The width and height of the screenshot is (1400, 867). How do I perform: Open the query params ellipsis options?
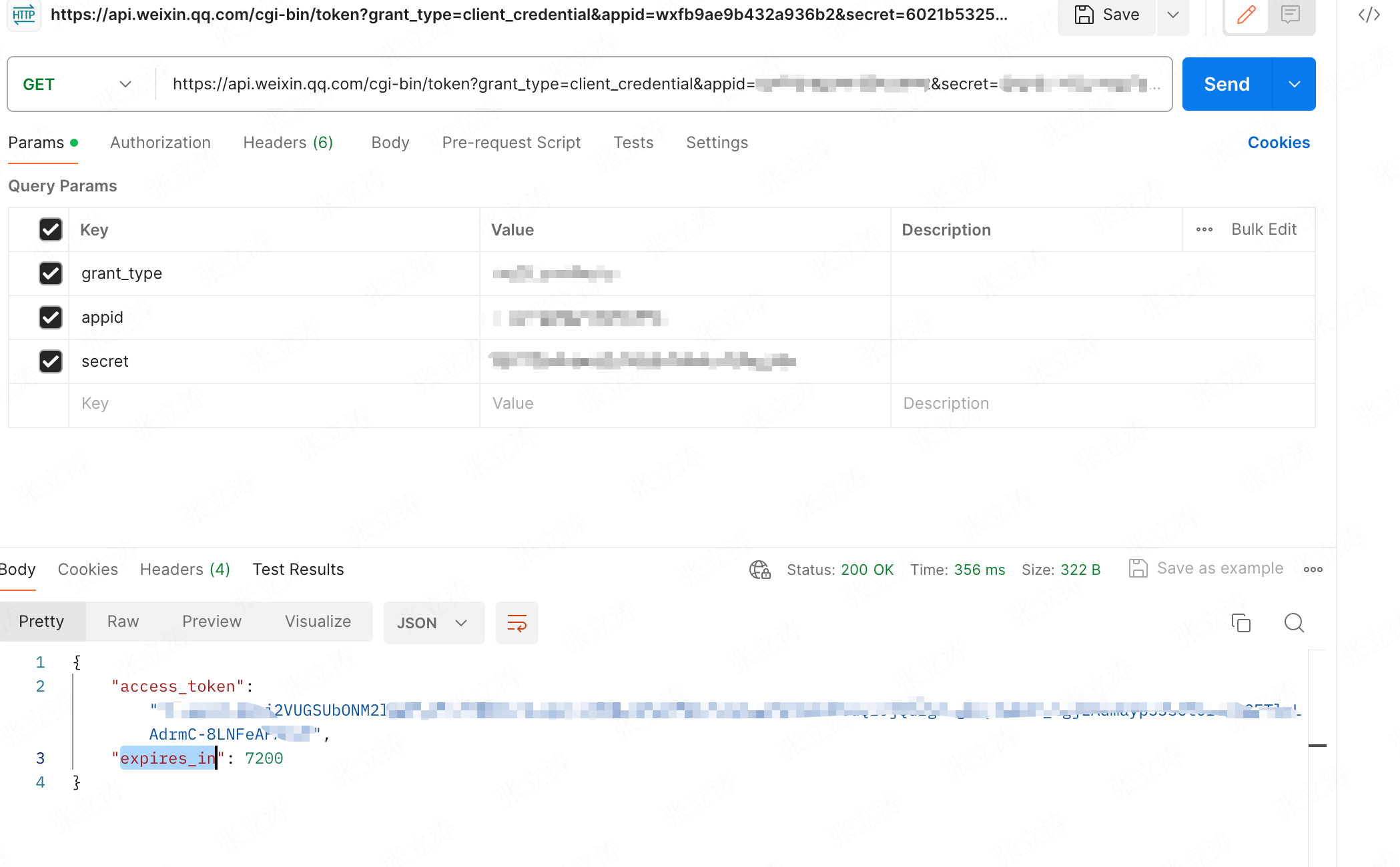click(1204, 229)
